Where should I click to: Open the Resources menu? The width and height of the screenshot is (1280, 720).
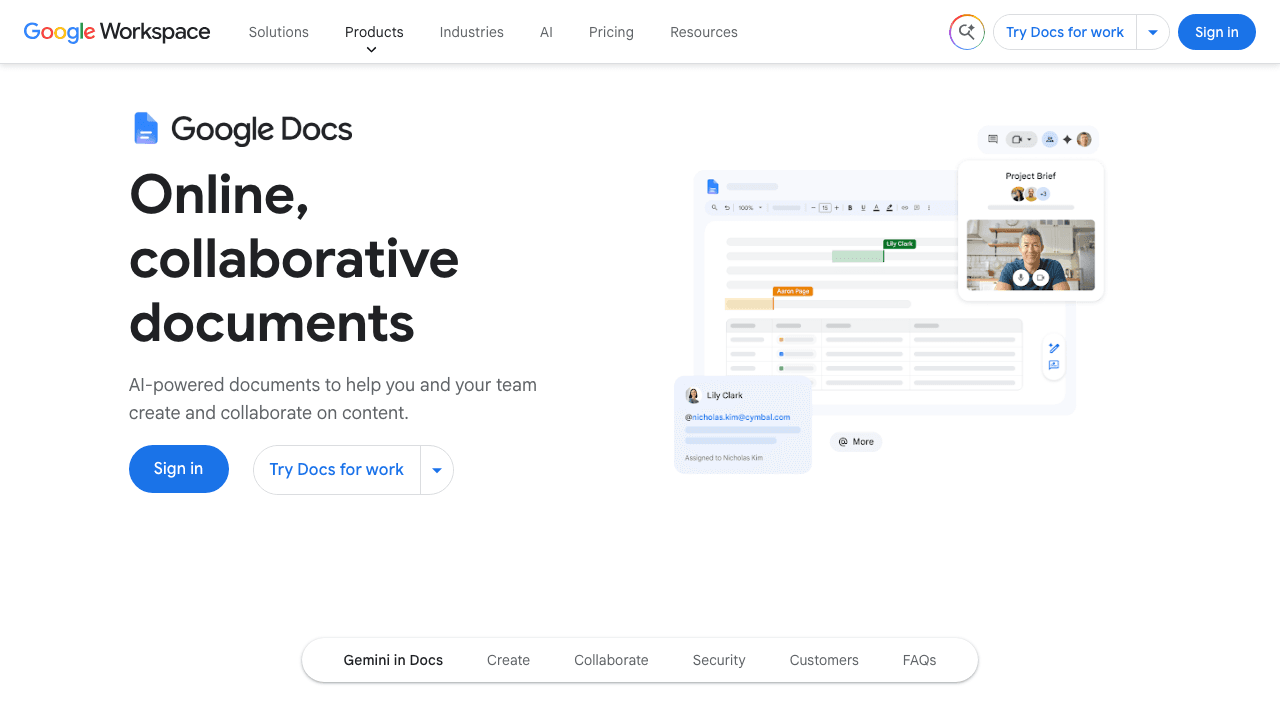[x=704, y=32]
